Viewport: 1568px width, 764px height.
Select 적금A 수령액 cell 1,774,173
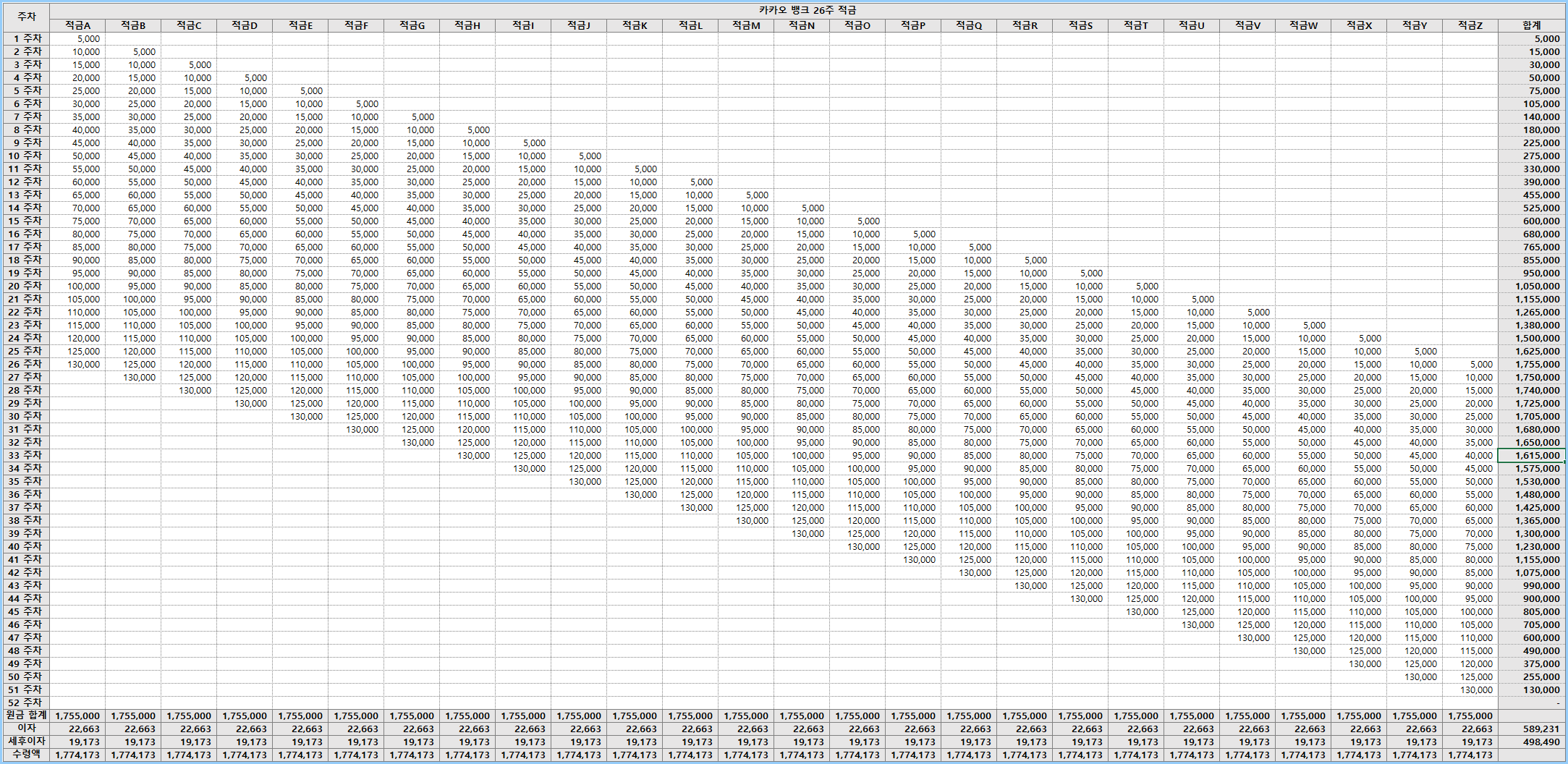[77, 755]
